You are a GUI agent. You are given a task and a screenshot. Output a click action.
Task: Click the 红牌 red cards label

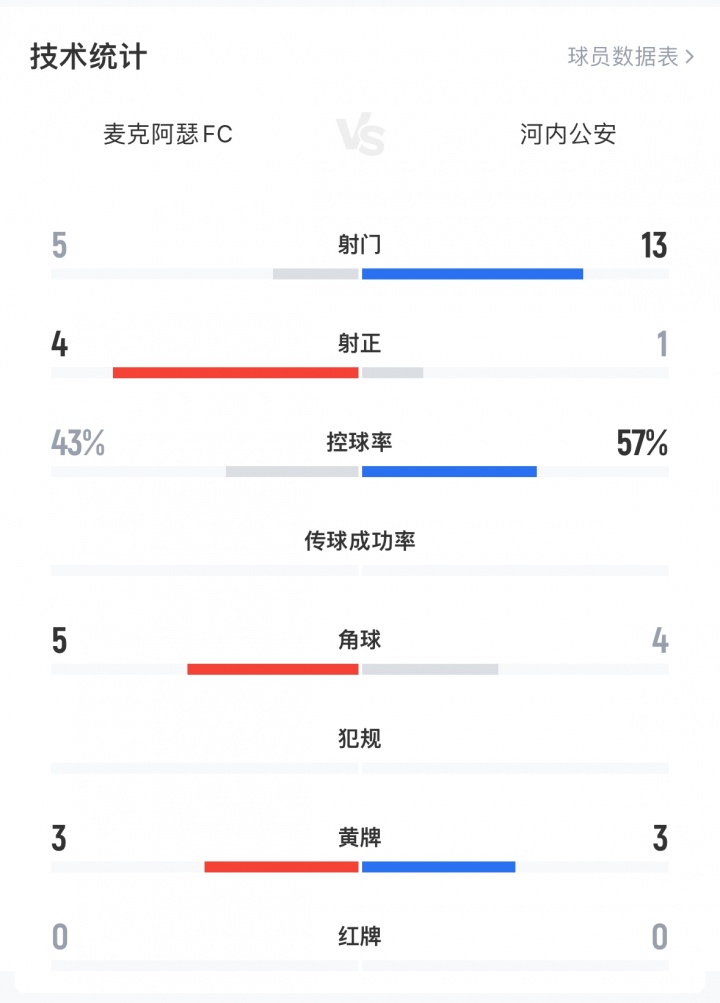click(x=359, y=937)
